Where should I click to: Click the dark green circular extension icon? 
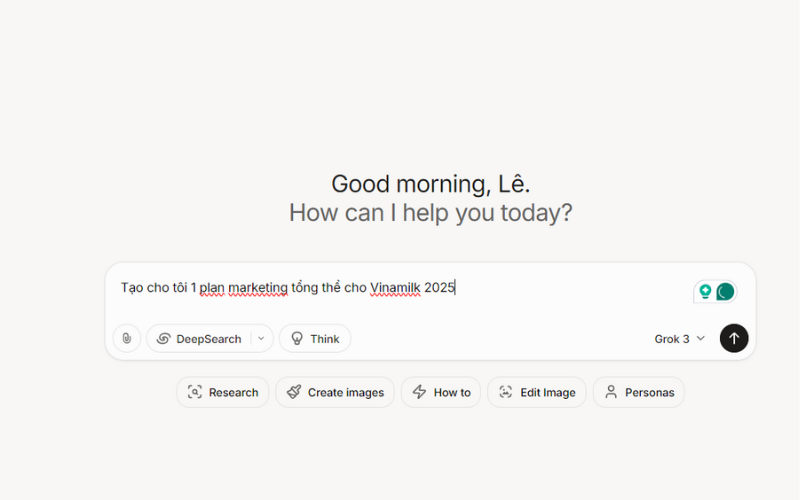pyautogui.click(x=725, y=291)
